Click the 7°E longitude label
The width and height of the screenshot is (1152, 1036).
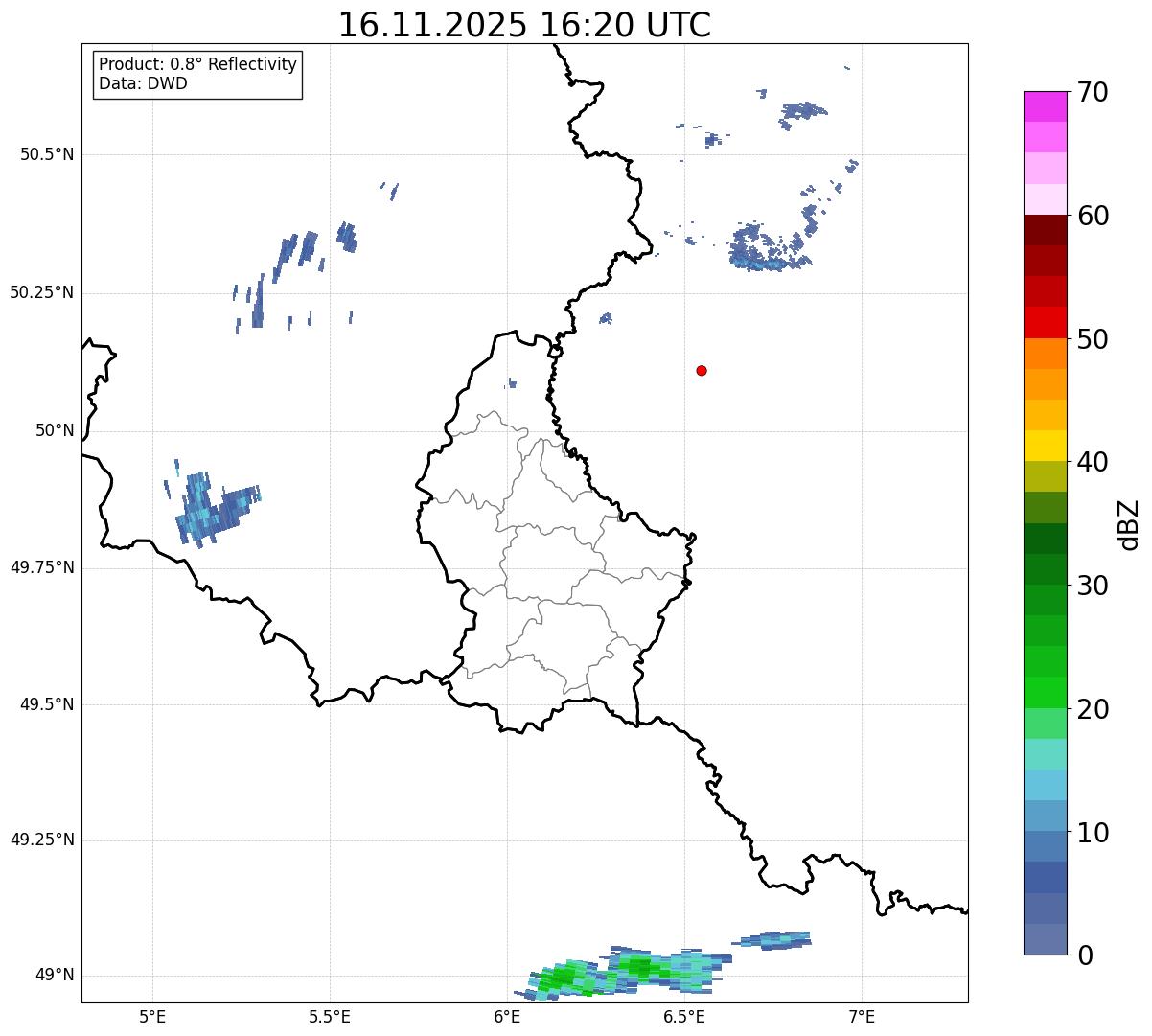862,1016
